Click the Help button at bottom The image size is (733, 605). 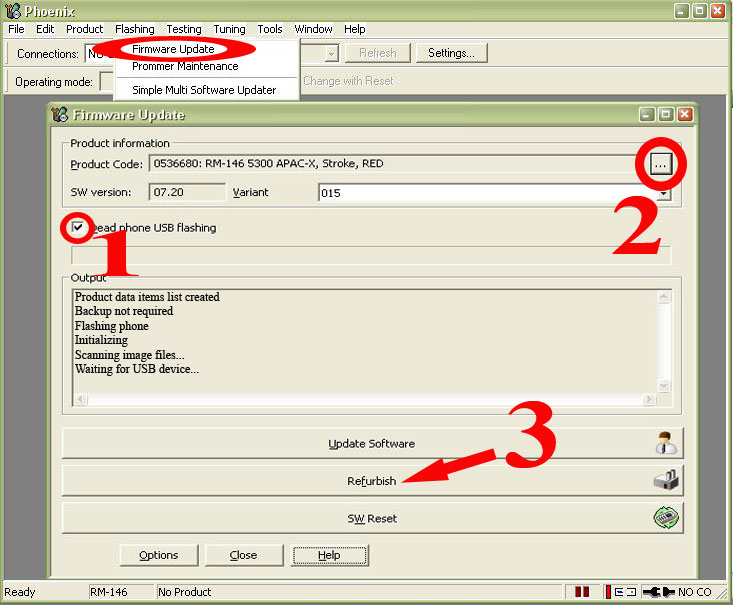click(329, 555)
